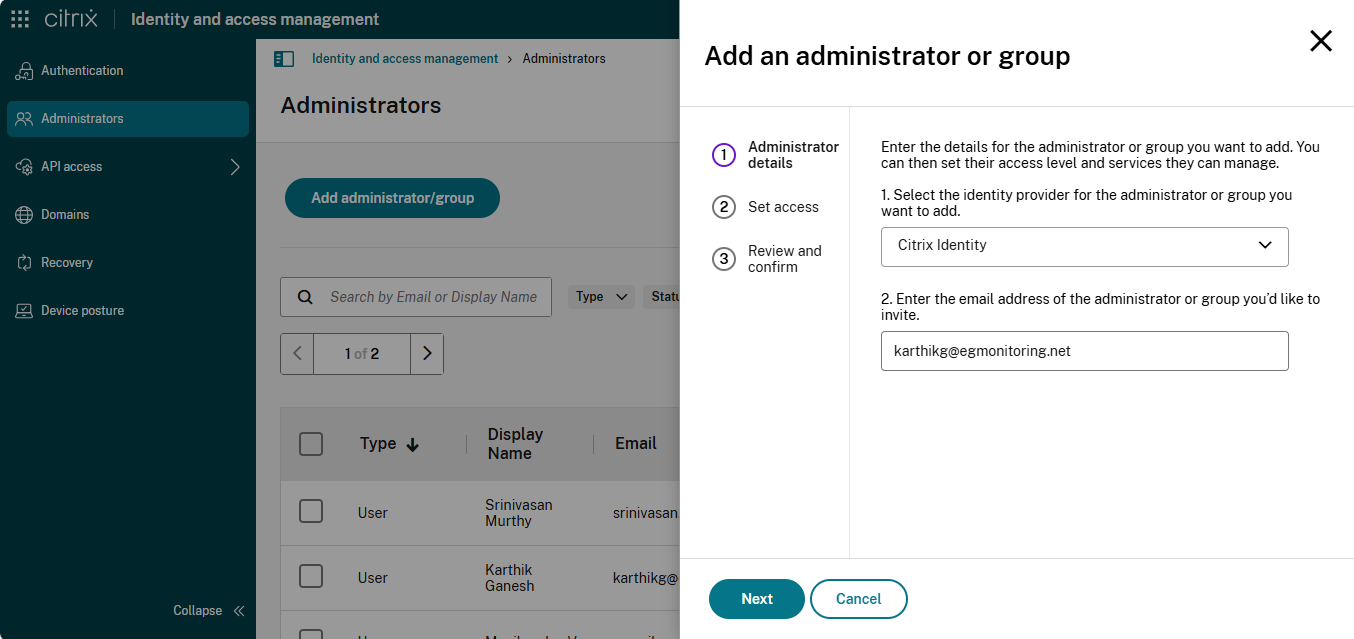Check the select-all checkbox in table header
This screenshot has height=639, width=1354.
click(311, 444)
